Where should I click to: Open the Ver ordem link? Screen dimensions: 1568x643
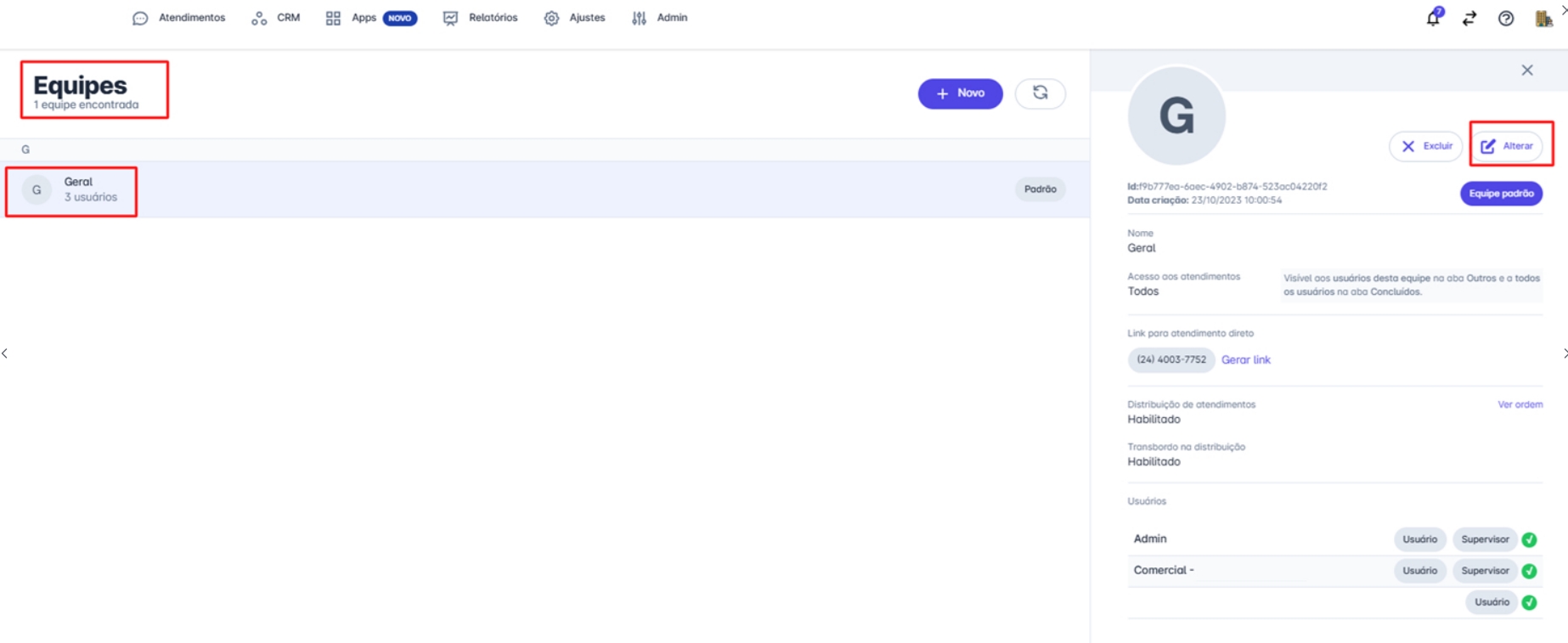coord(1520,404)
